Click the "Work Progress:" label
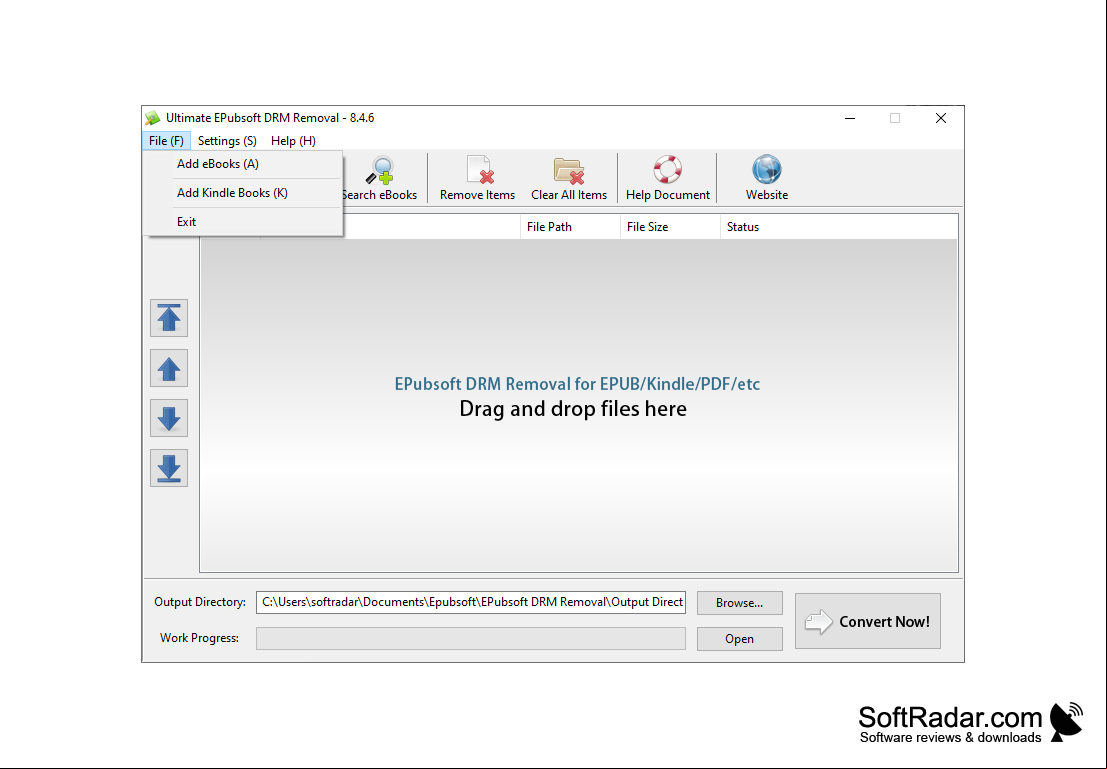 199,638
